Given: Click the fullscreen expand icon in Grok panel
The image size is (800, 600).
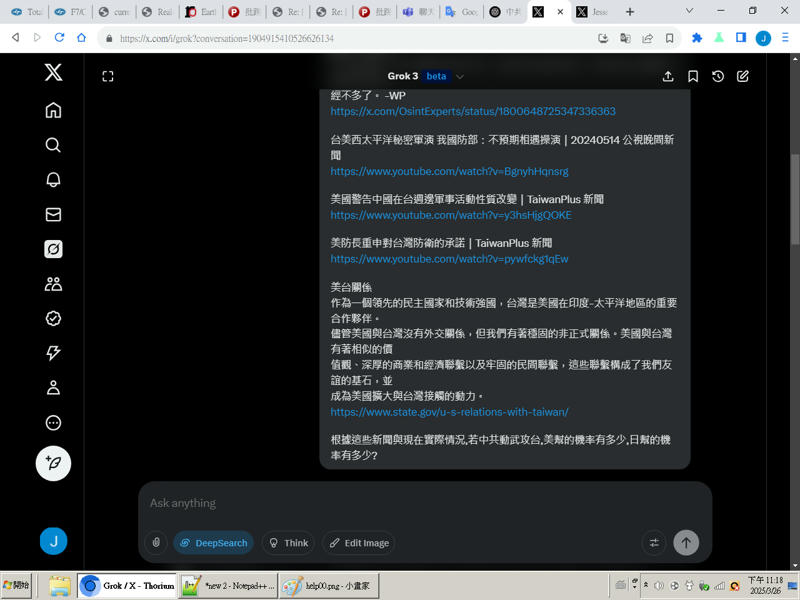Looking at the screenshot, I should (x=108, y=76).
